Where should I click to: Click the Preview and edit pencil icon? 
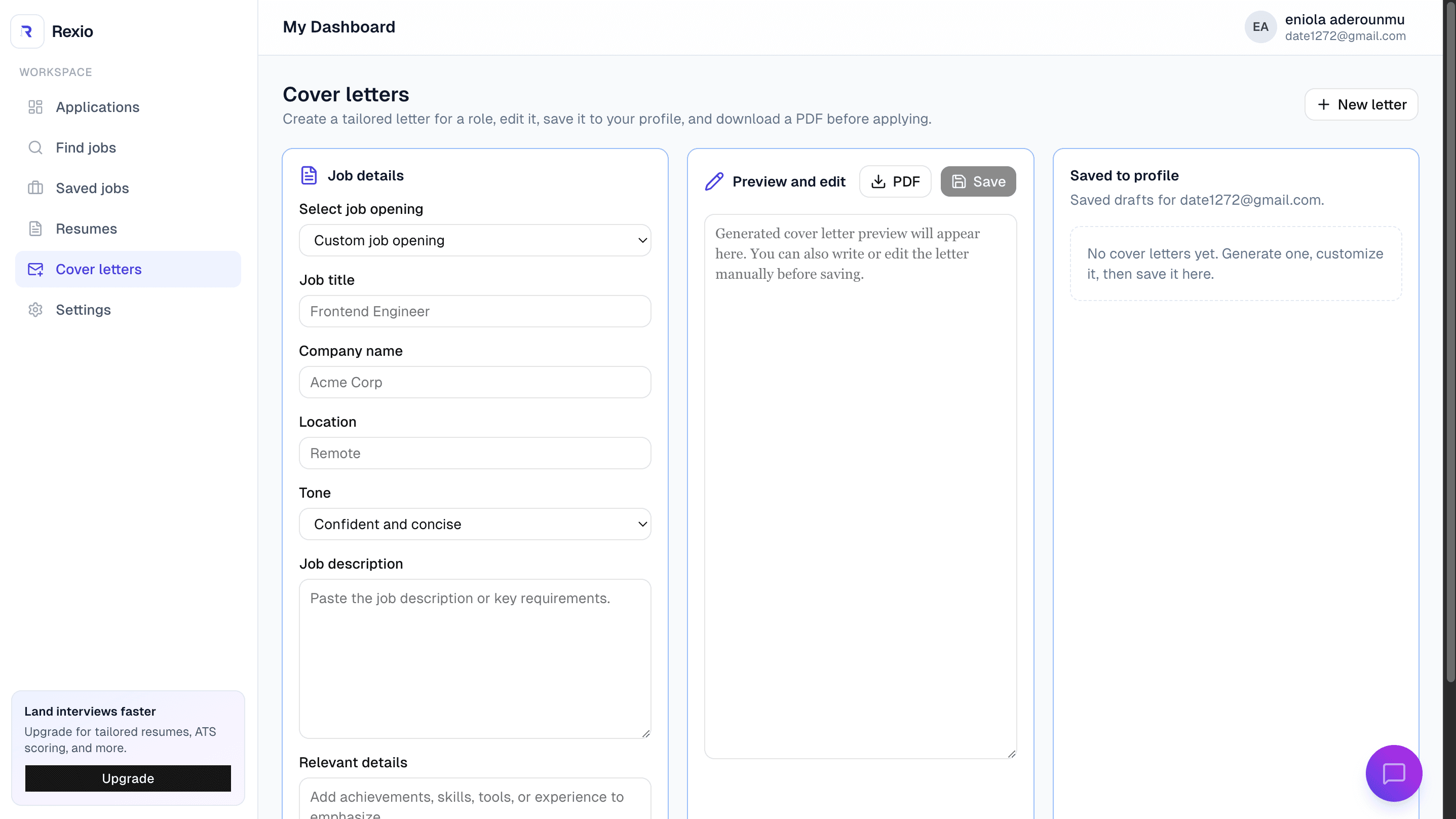pyautogui.click(x=714, y=181)
